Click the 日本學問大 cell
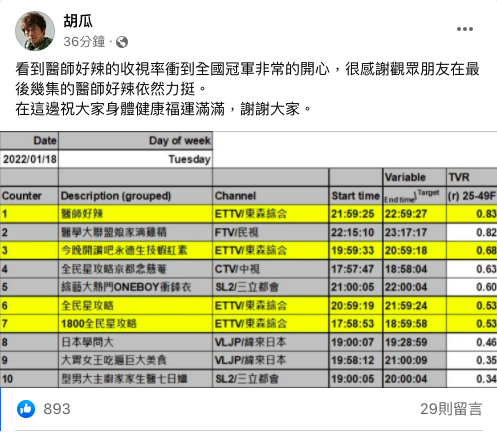The width and height of the screenshot is (497, 432). tap(135, 342)
